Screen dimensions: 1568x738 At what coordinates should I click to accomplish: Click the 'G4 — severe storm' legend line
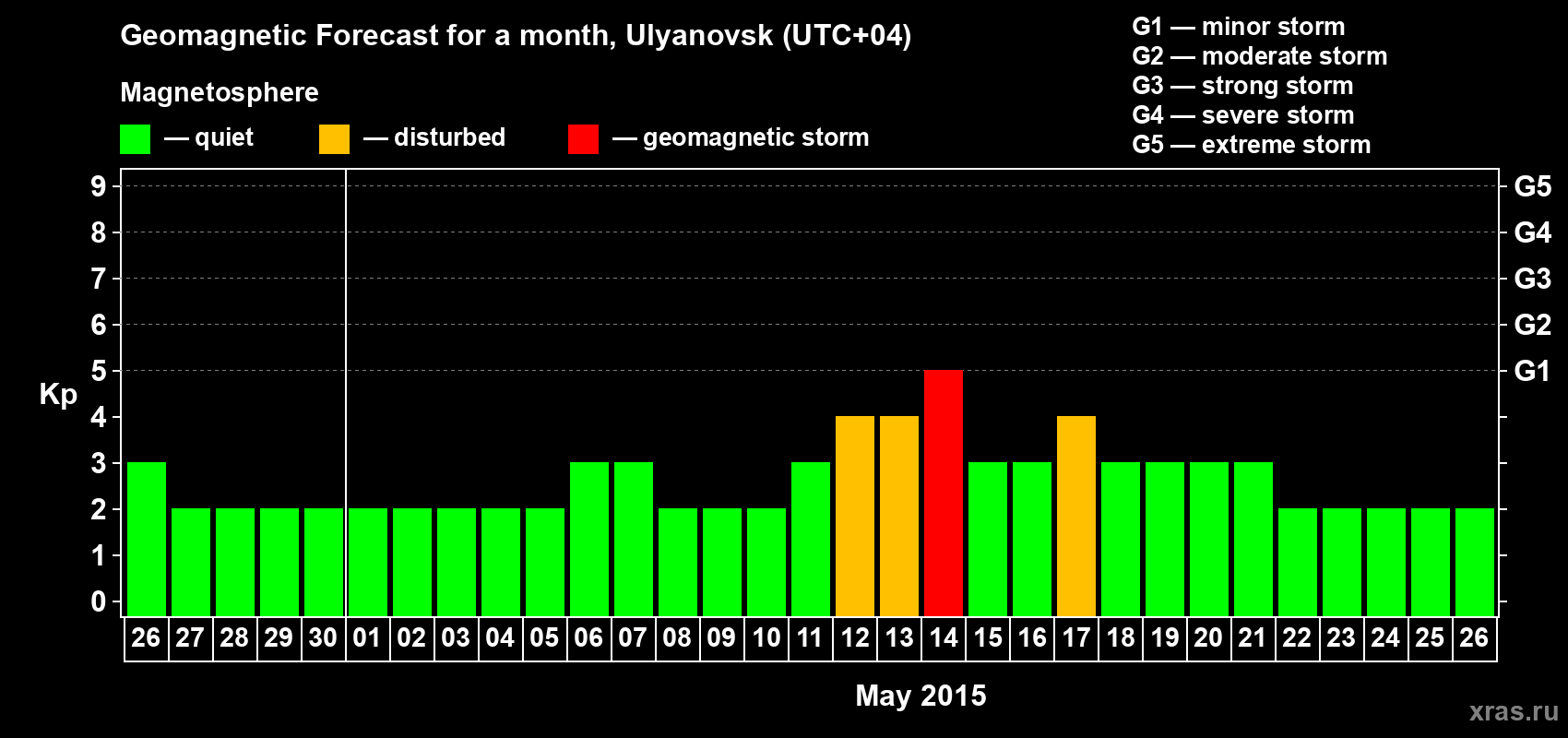pyautogui.click(x=1243, y=115)
